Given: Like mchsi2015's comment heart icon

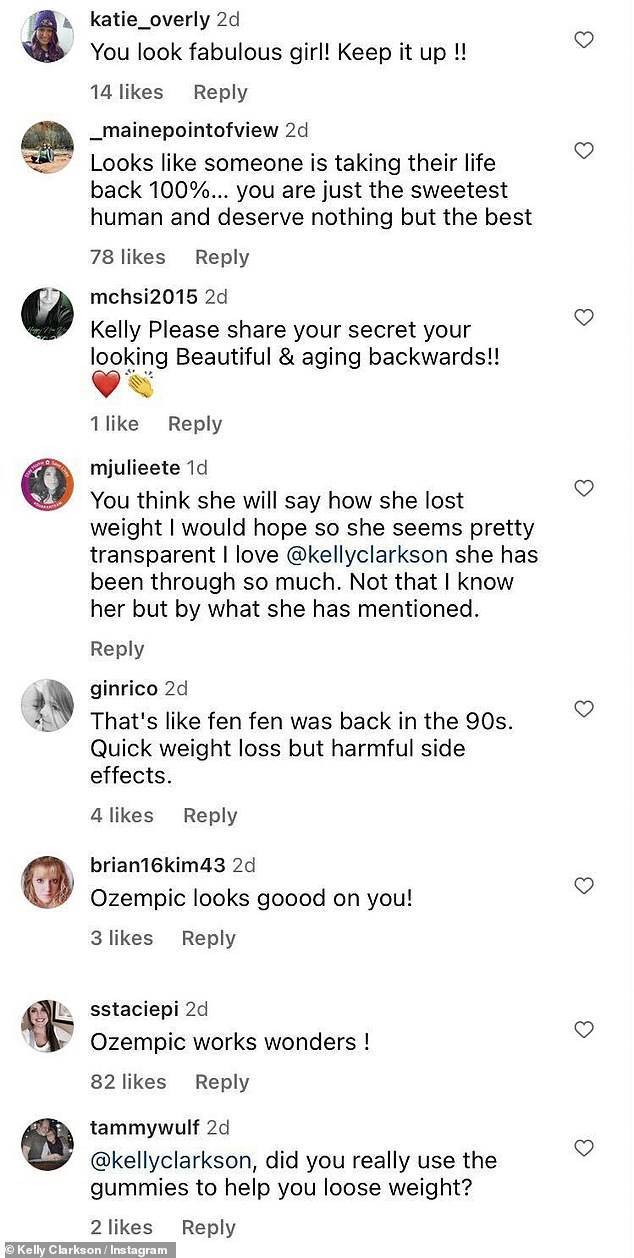Looking at the screenshot, I should tap(584, 317).
